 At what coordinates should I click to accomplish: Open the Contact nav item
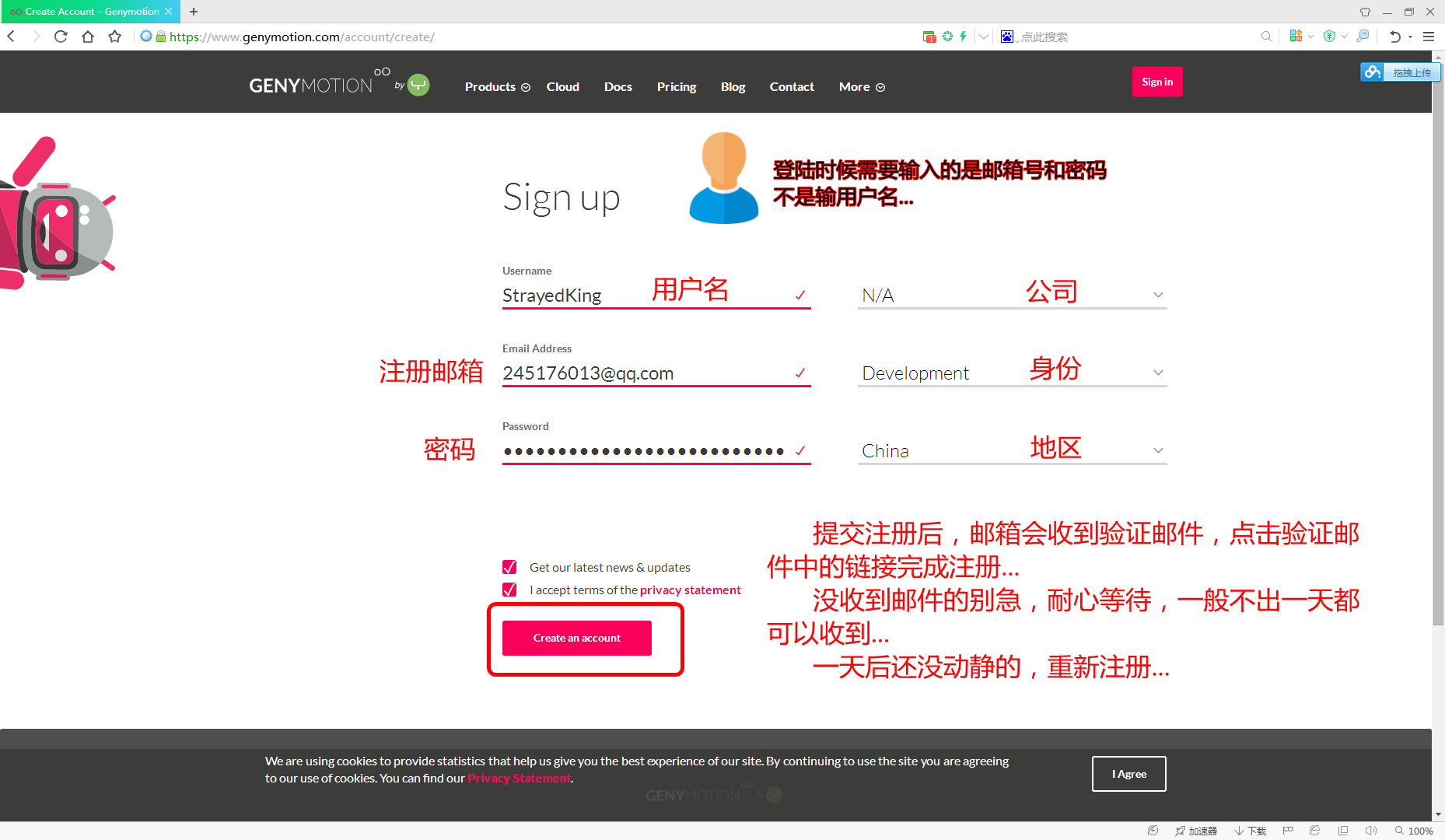coord(792,87)
